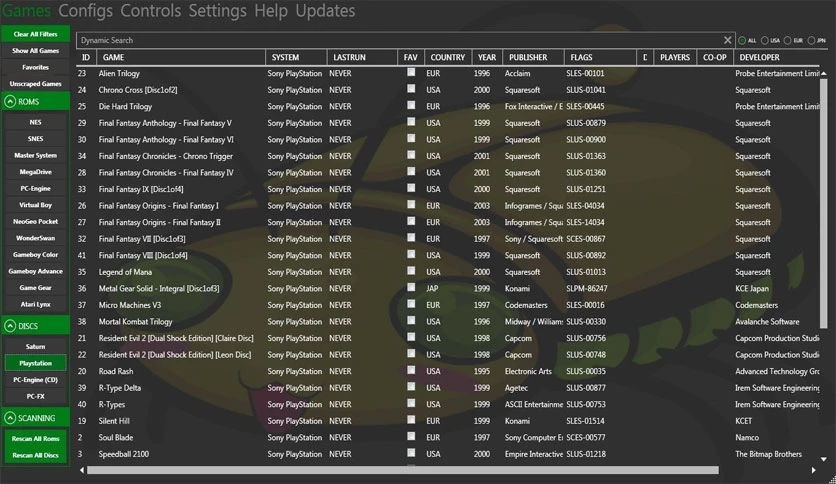Click into the Dynamic Search field
The height and width of the screenshot is (484, 836).
click(400, 40)
